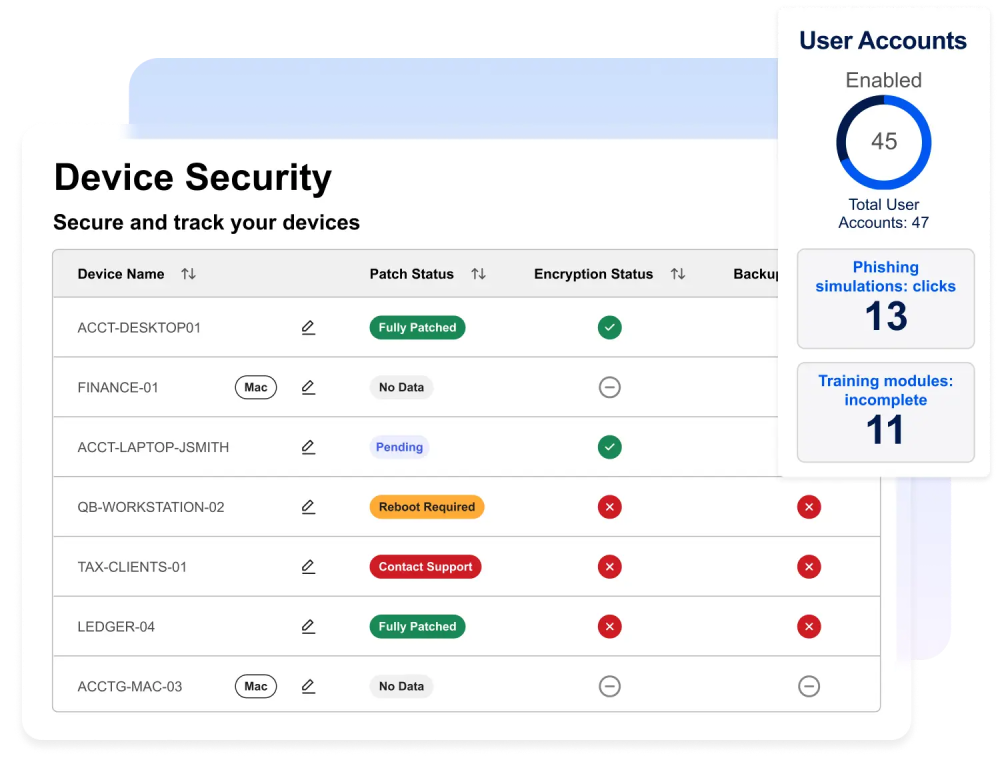Open Phishing simulations clicks card
The height and width of the screenshot is (758, 1000).
885,299
